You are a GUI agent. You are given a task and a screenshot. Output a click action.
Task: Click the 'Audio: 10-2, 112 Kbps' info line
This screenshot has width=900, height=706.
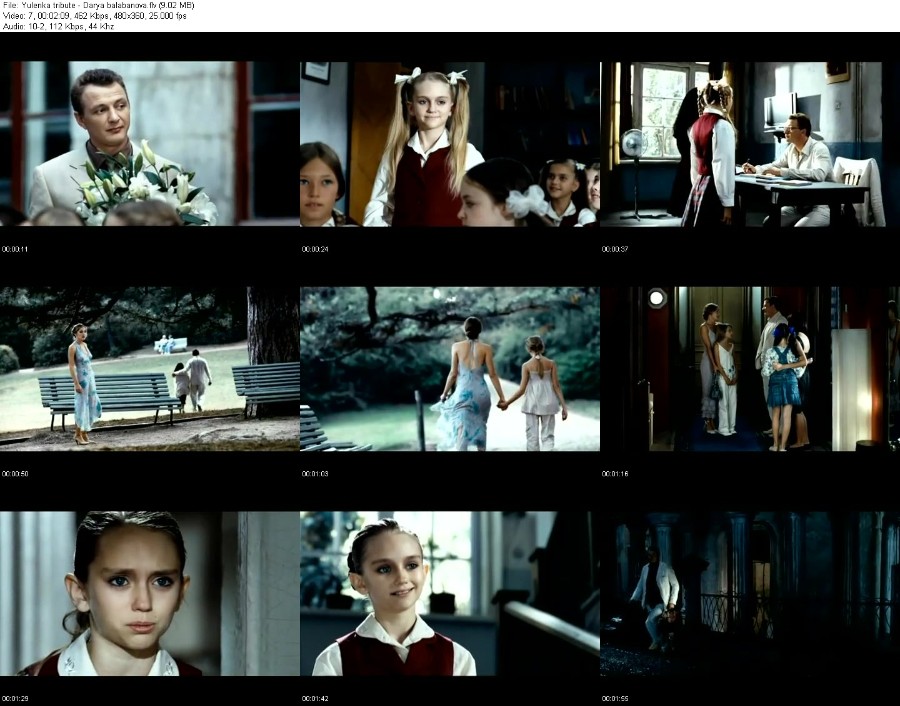(59, 26)
